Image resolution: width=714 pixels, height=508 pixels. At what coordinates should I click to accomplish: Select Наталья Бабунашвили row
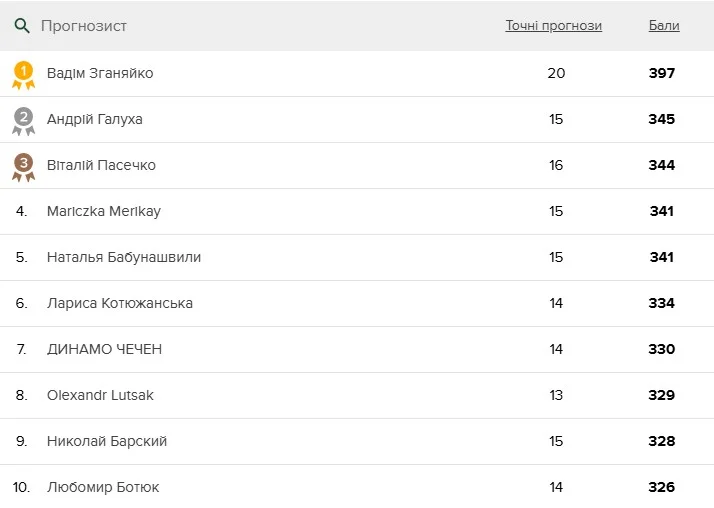tap(124, 257)
